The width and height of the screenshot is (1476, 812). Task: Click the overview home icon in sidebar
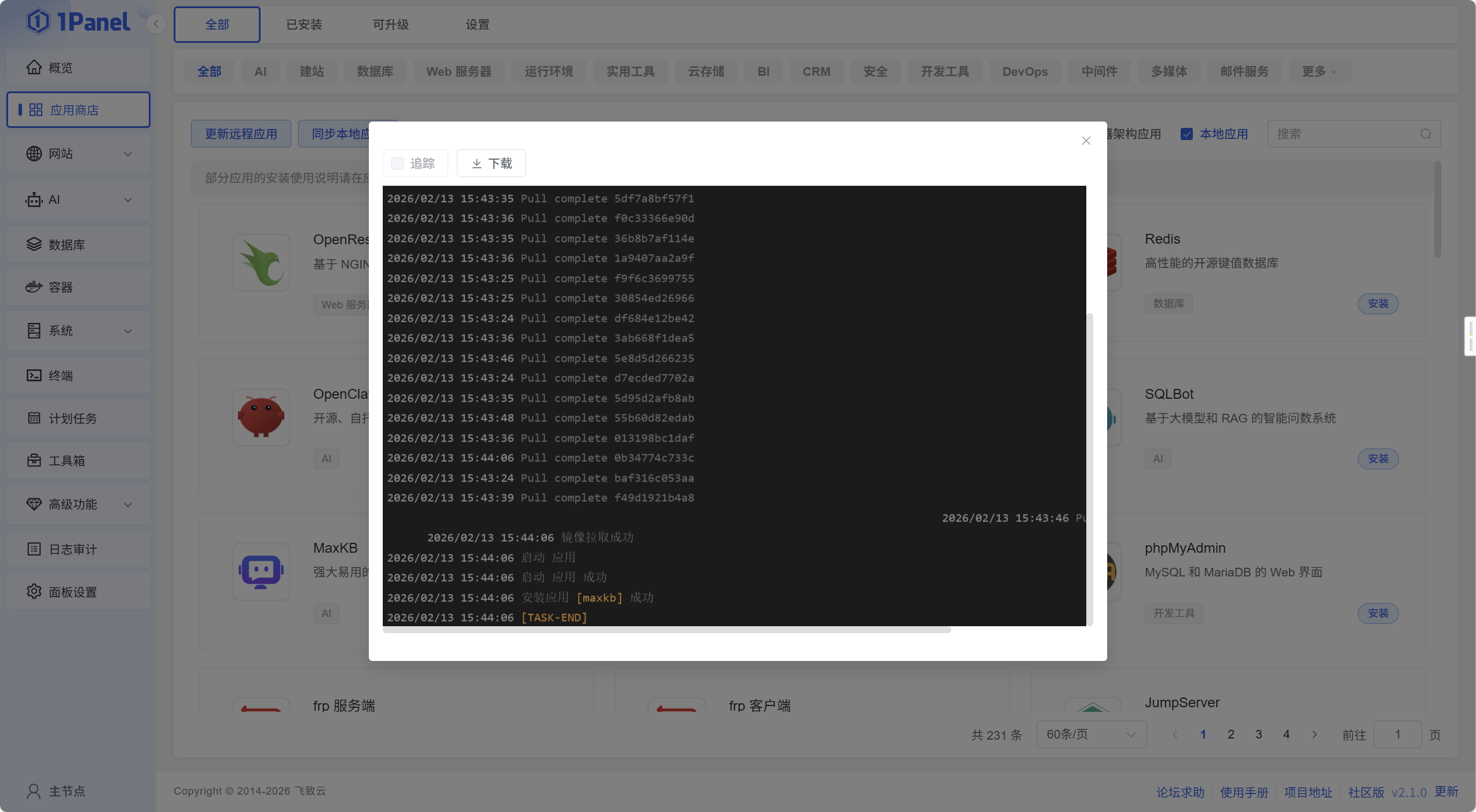[x=34, y=68]
